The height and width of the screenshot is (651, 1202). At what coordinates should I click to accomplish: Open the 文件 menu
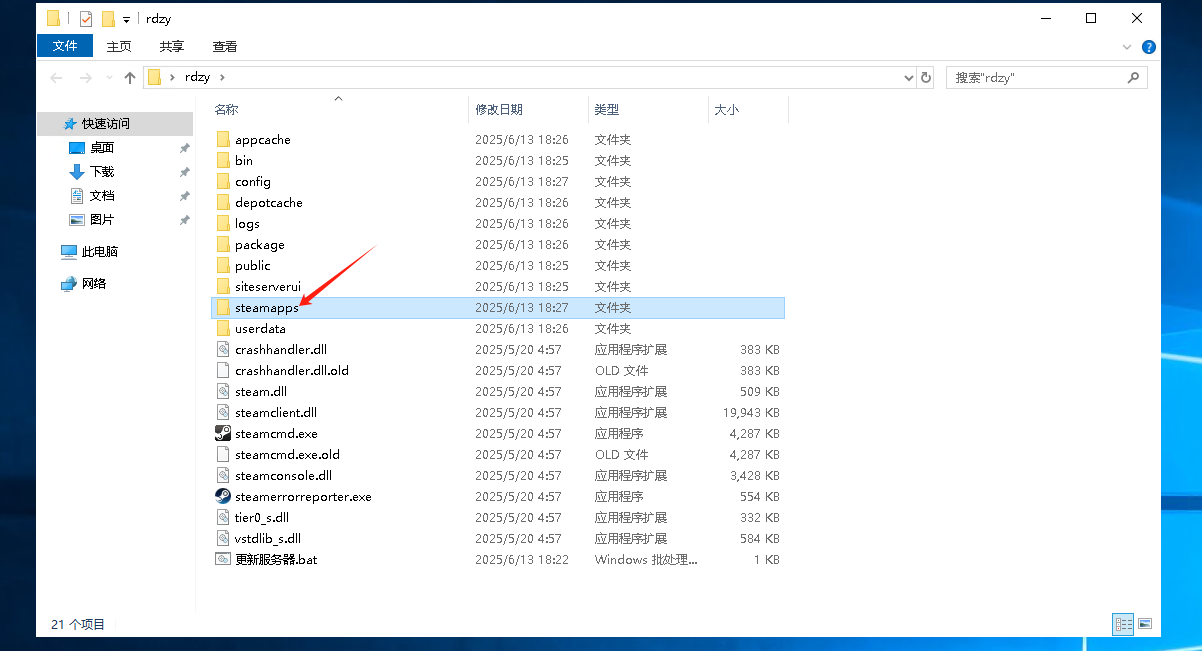pyautogui.click(x=65, y=46)
